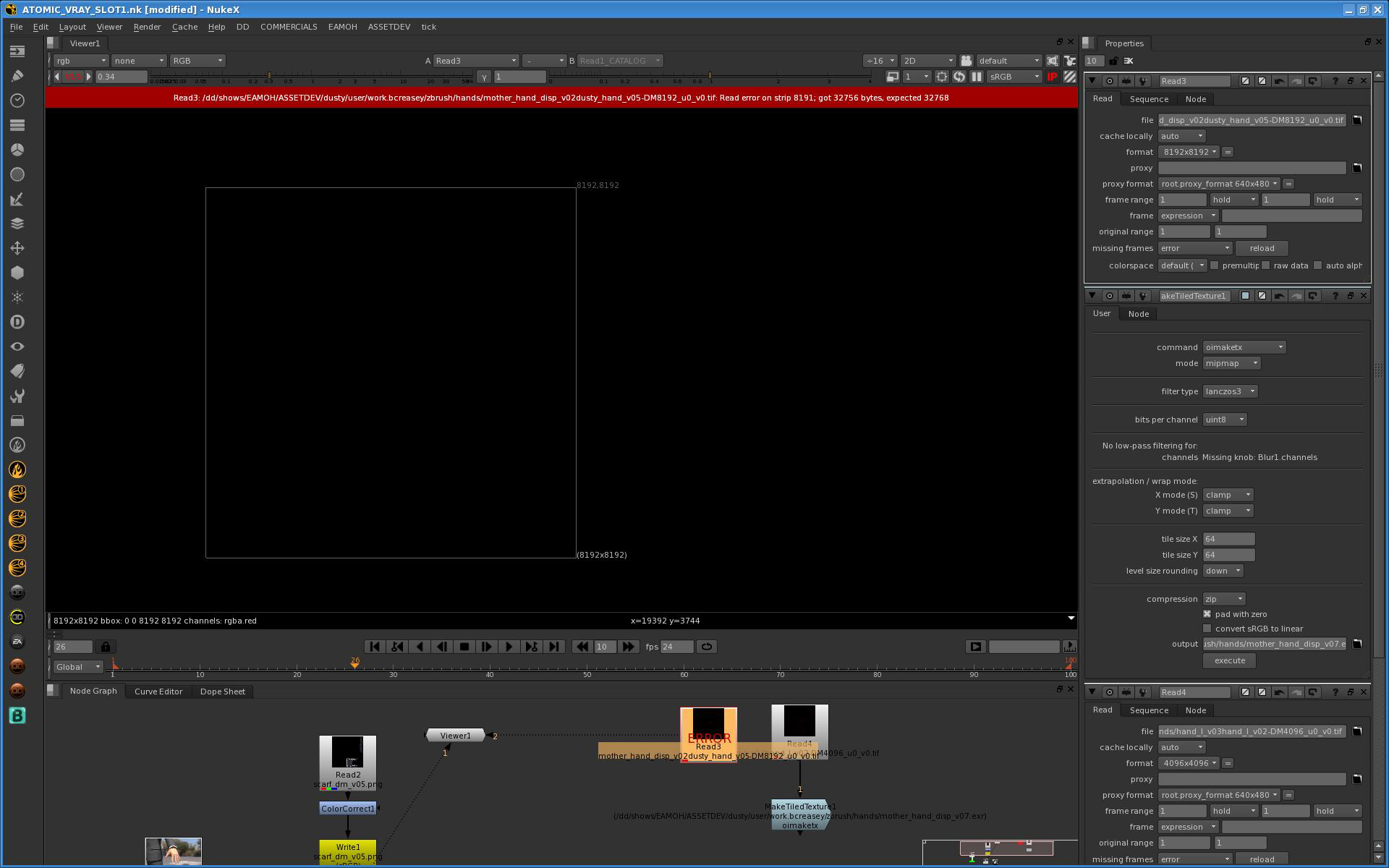Pause viewer updating with the pause icon
Viewport: 1389px width, 868px height.
pos(976,77)
